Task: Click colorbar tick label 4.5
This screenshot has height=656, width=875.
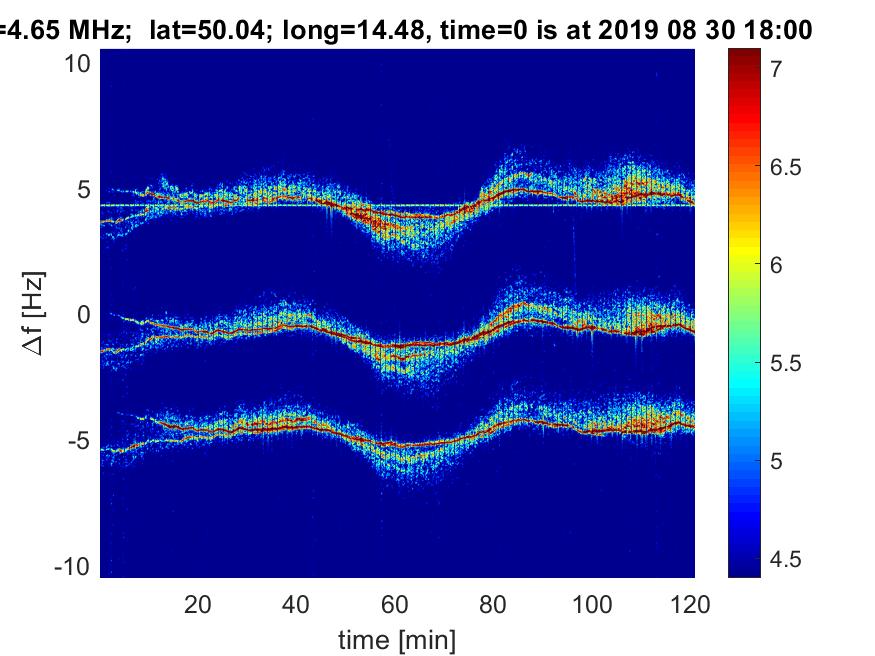Action: pos(787,559)
